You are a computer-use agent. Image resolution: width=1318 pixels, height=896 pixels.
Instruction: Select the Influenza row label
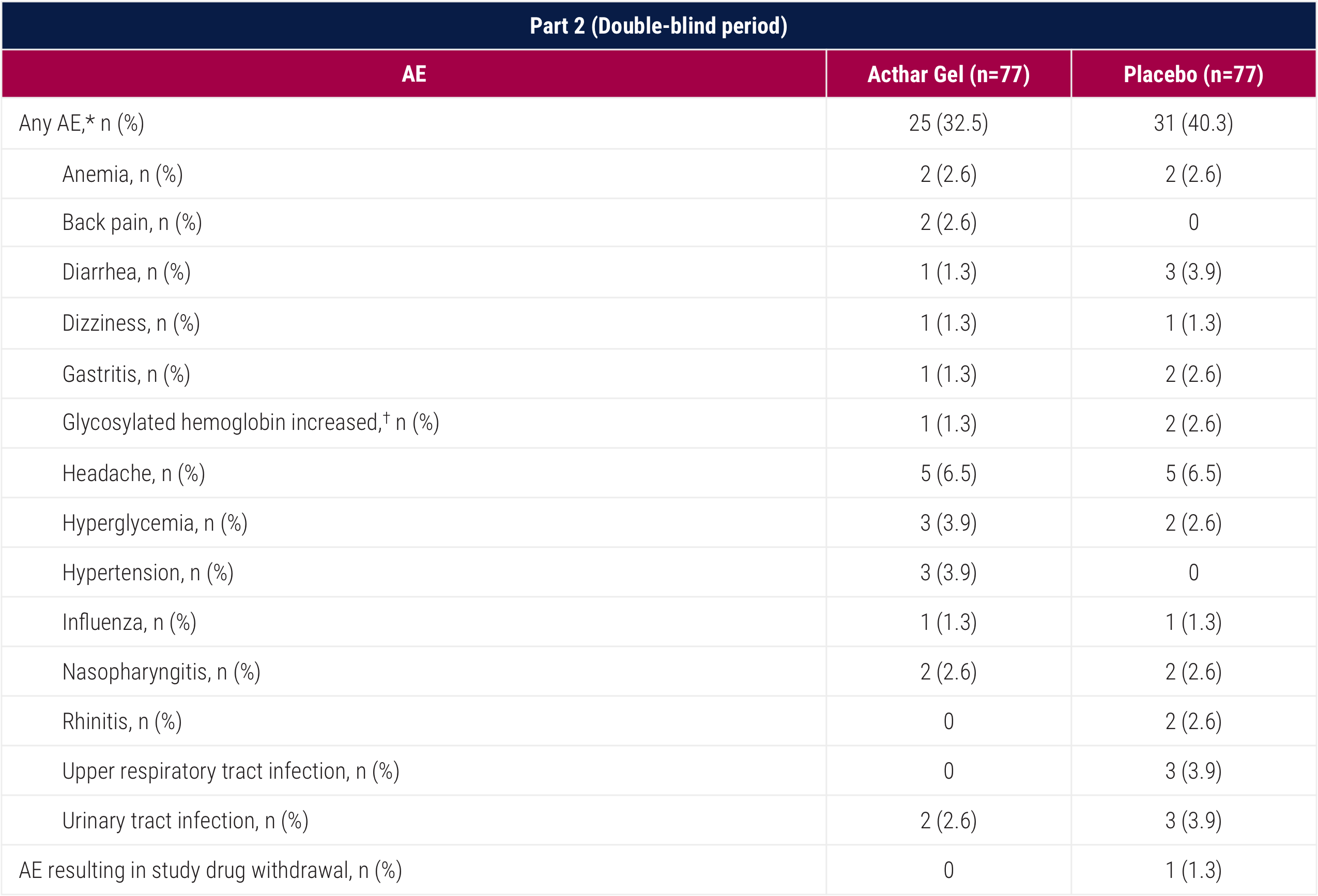coord(129,622)
